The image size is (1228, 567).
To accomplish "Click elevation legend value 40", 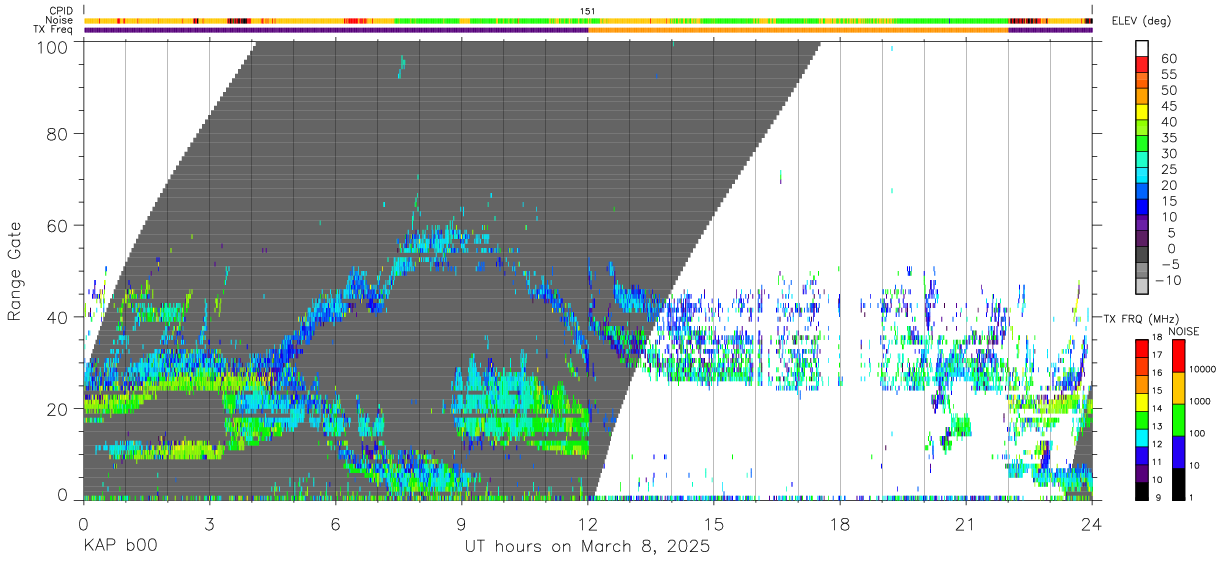I will click(1169, 122).
